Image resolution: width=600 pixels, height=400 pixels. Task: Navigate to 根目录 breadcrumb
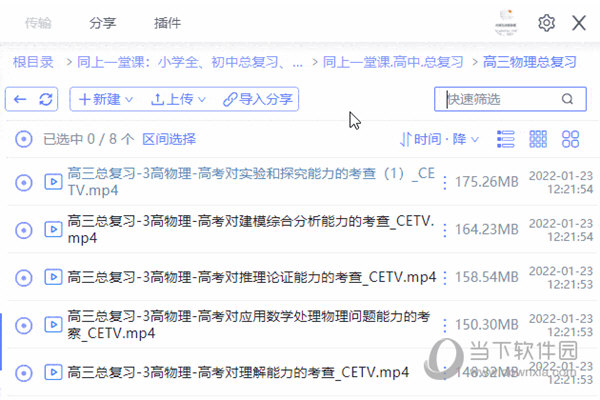pos(33,62)
